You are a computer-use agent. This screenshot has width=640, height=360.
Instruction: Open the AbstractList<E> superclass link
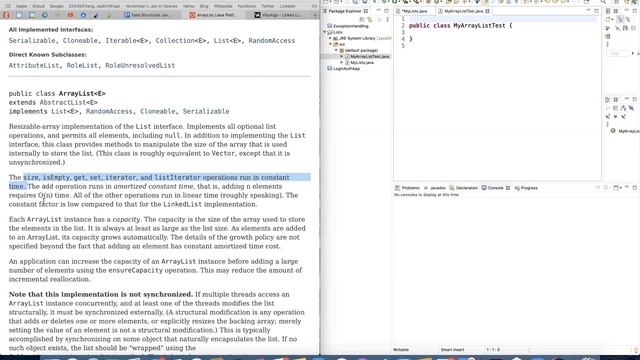pyautogui.click(x=68, y=102)
